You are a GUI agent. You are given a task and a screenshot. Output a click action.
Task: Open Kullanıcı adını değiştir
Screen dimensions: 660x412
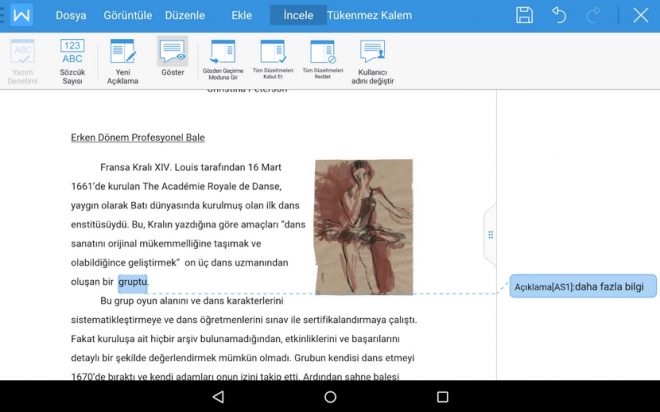[373, 62]
